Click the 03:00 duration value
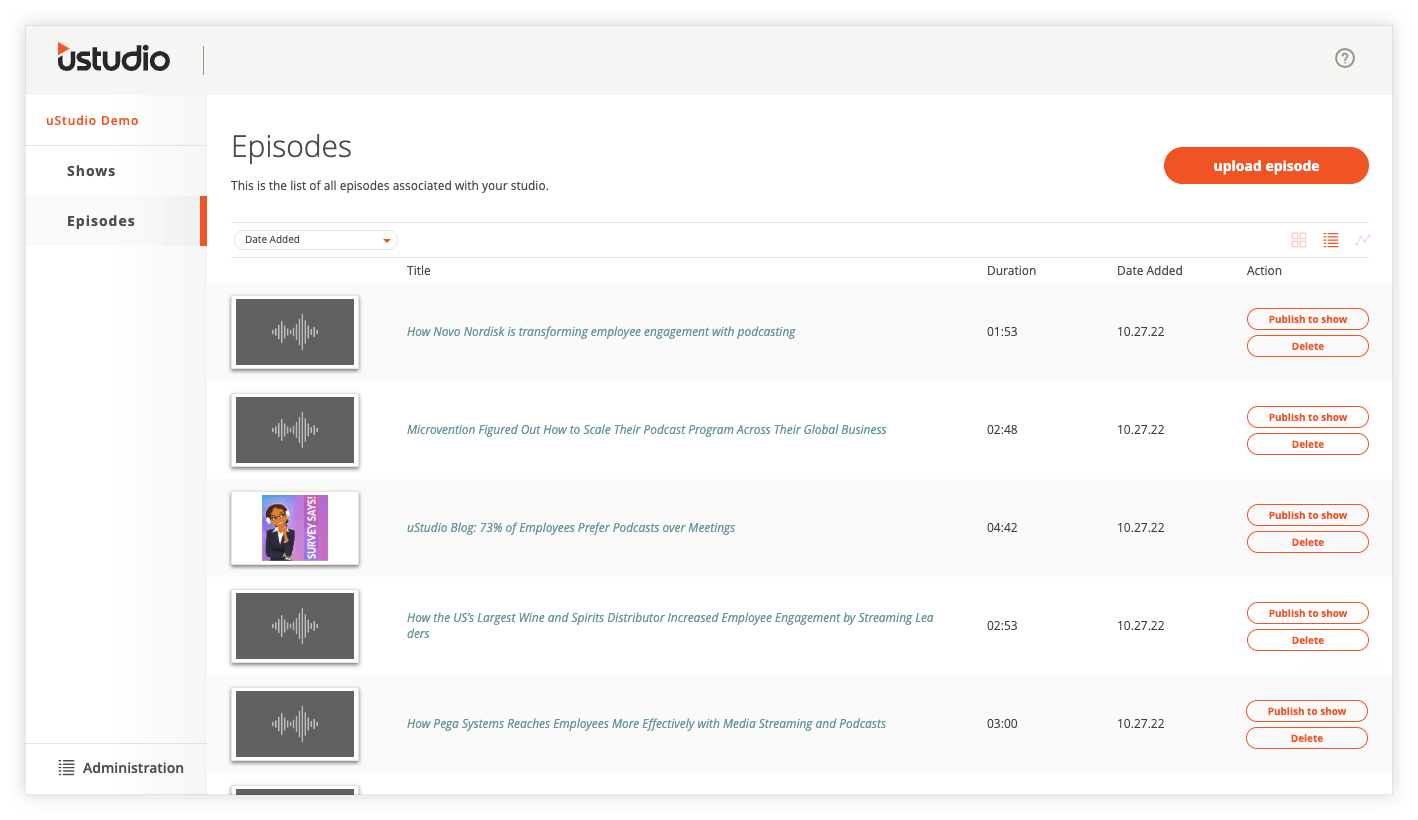 [1002, 724]
